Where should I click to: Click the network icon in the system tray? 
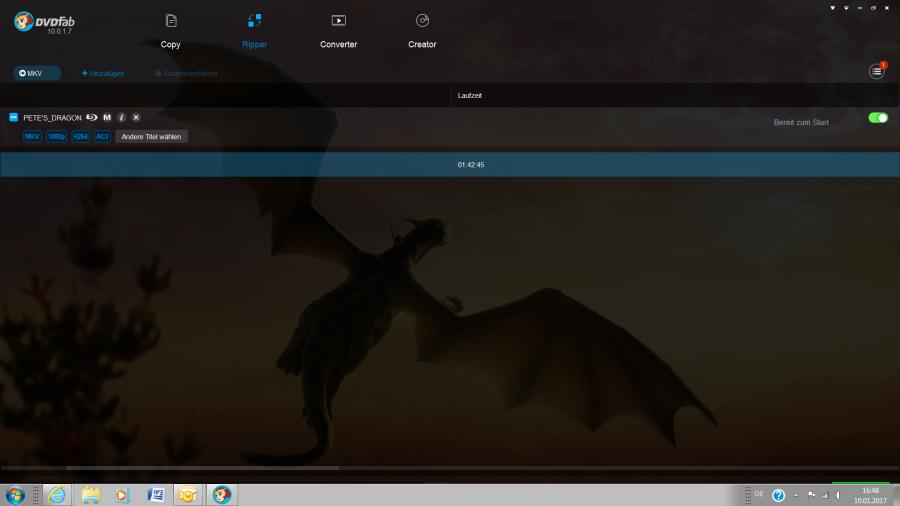pos(825,495)
